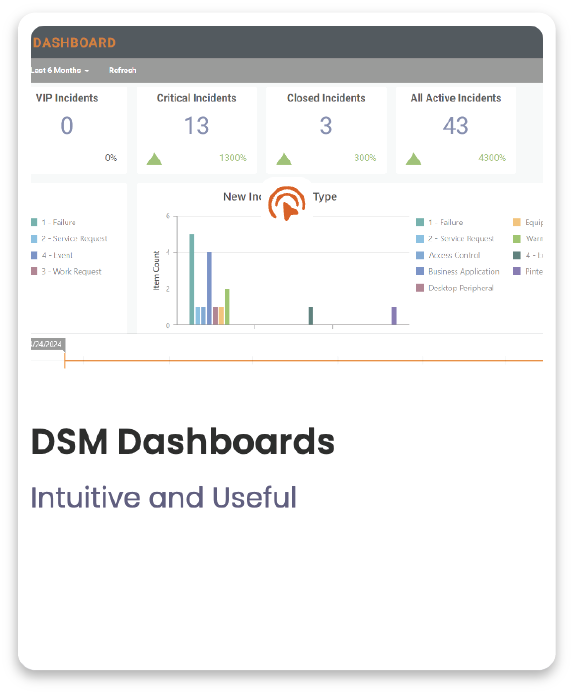Open the Critical Incidents card title

tap(196, 98)
